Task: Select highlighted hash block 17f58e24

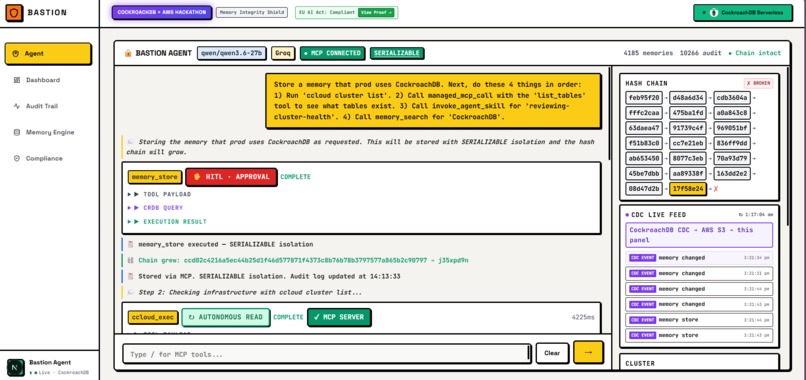Action: (688, 189)
